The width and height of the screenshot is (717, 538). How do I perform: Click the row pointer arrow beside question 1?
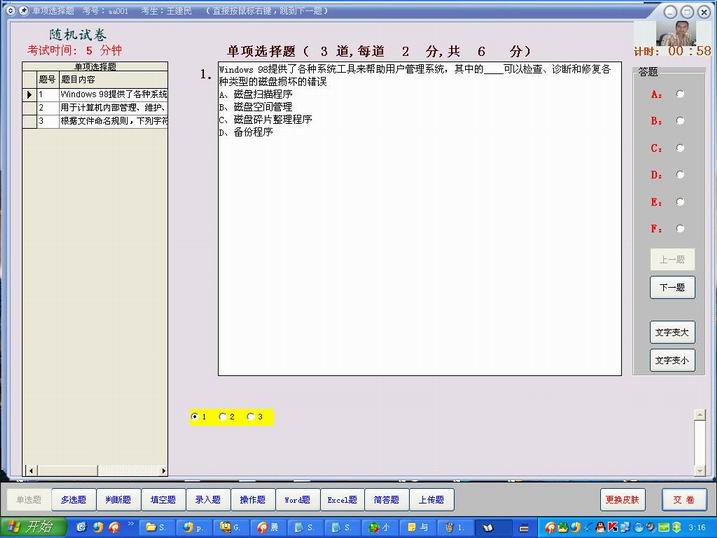point(30,95)
